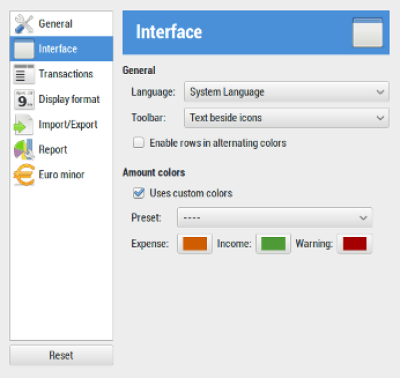Image resolution: width=400 pixels, height=378 pixels.
Task: Open the Preset colors dropdown
Action: click(x=274, y=218)
